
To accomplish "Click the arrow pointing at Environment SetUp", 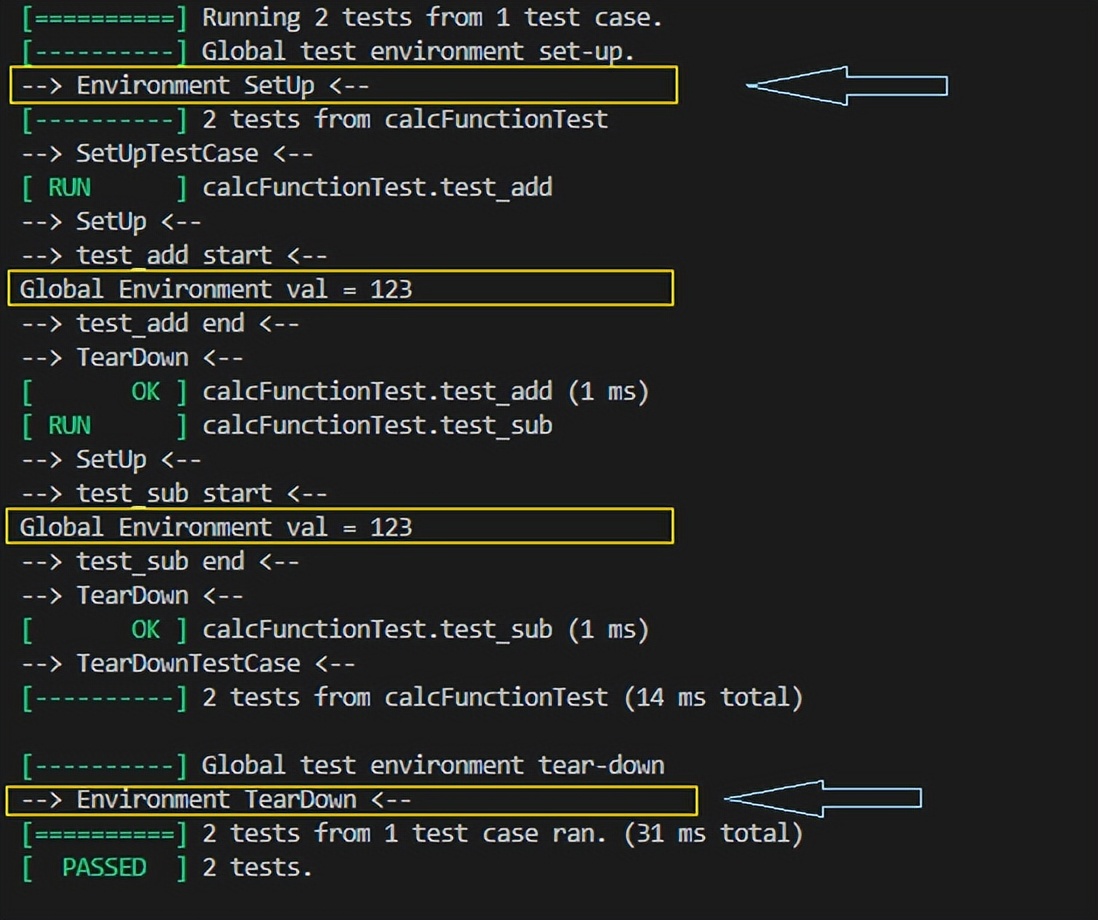I will [x=846, y=86].
